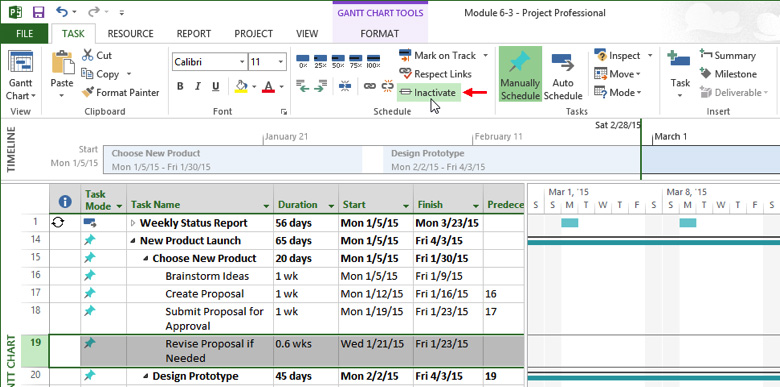Collapse the Design Prototype summary
Viewport: 780px width, 387px height.
pyautogui.click(x=146, y=377)
